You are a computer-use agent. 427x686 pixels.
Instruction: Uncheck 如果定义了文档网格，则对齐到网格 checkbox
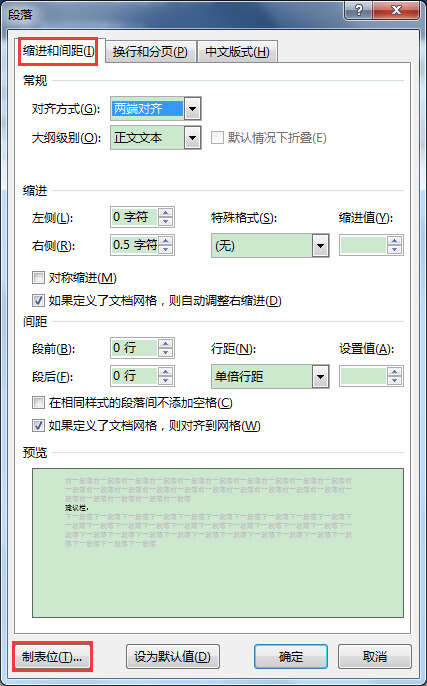click(38, 425)
